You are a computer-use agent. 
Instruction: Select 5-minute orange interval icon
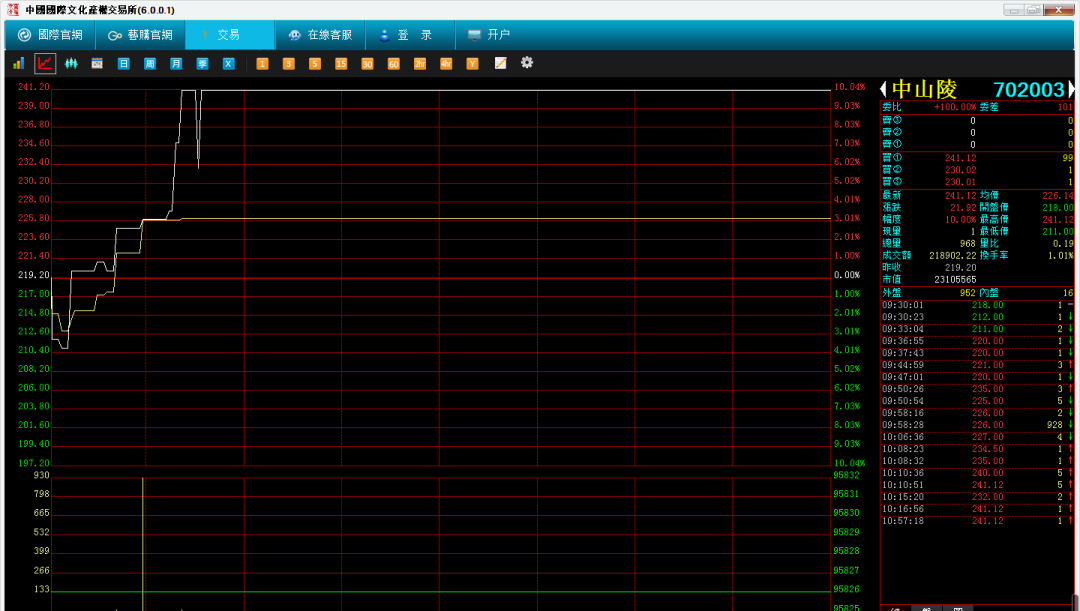click(x=315, y=63)
